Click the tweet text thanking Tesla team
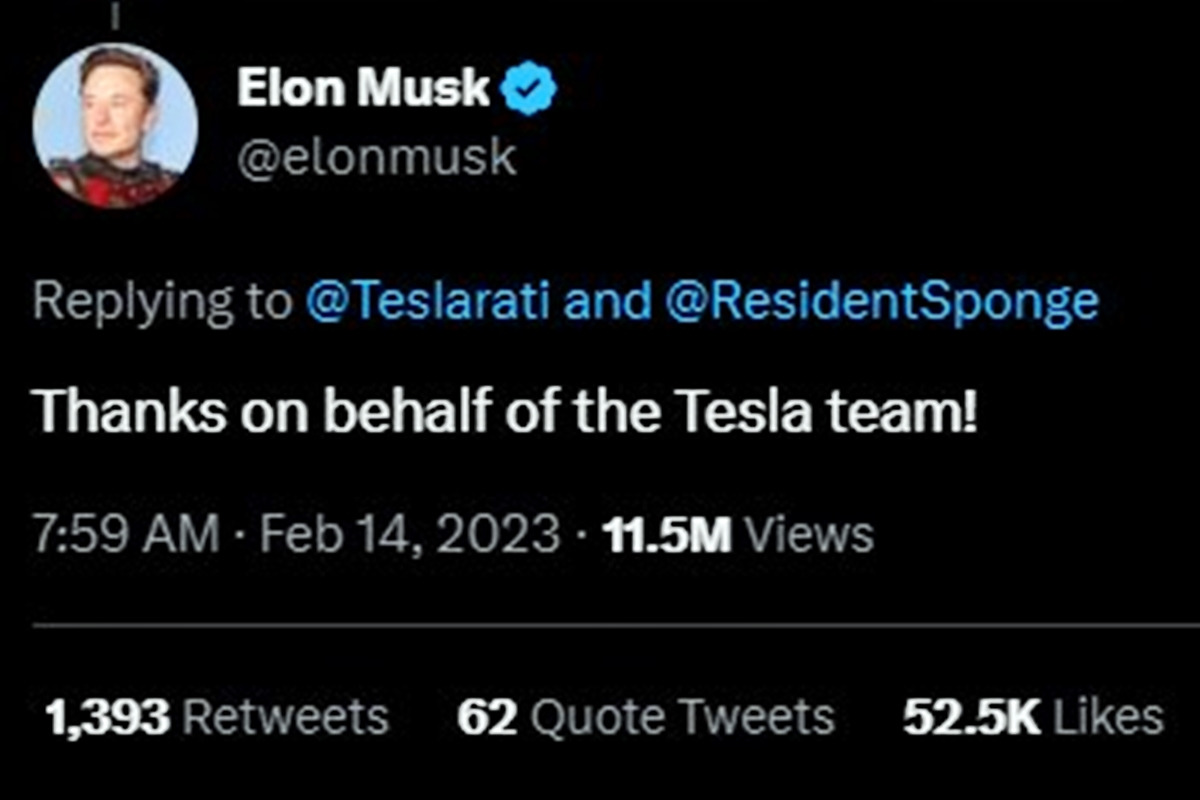Screen dimensions: 1200x800 [505, 414]
